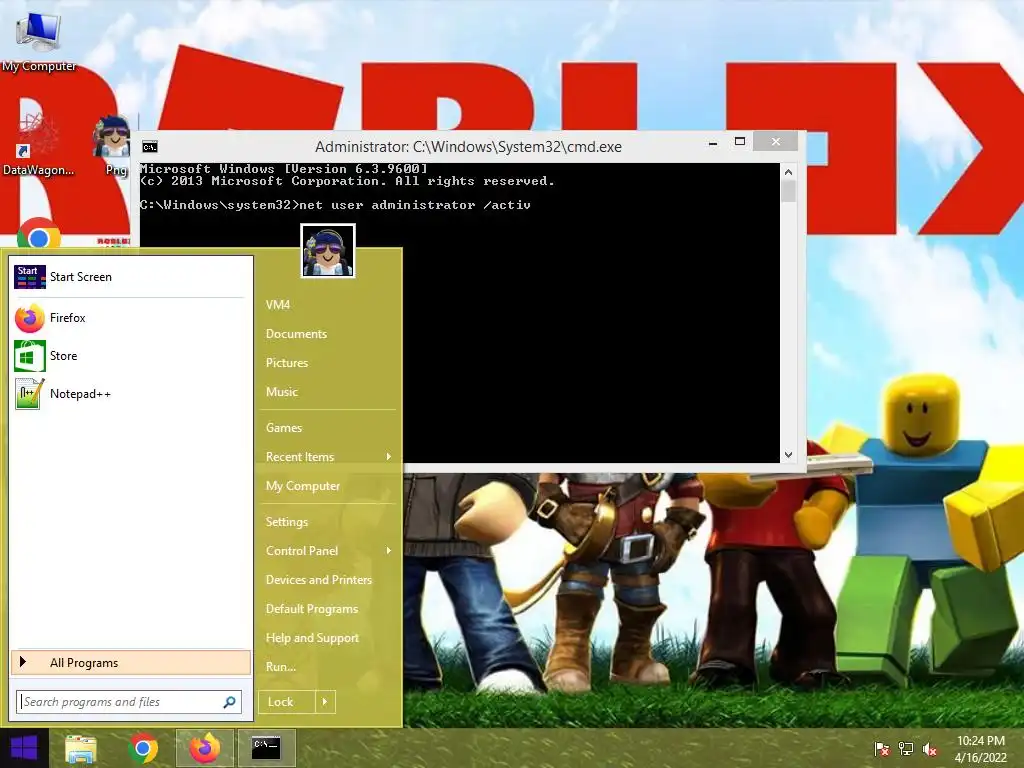Open the clock showing 10:24 PM

[x=981, y=749]
